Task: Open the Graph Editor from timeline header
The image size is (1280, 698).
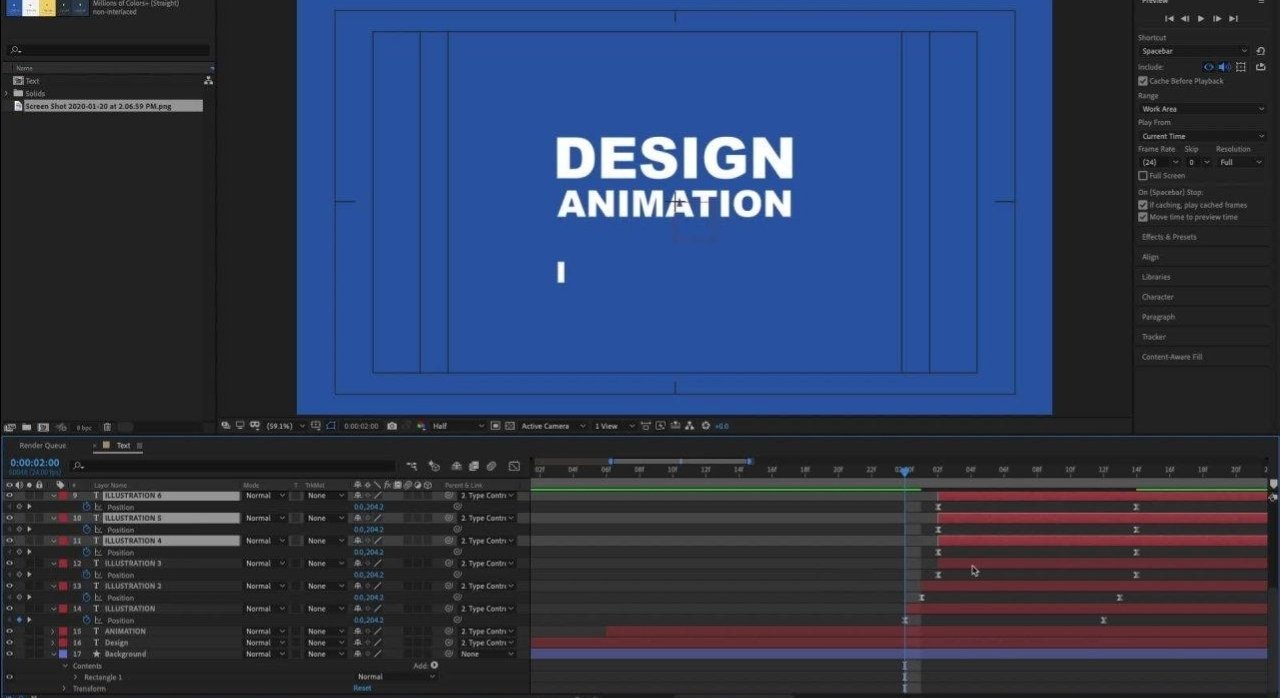Action: pyautogui.click(x=514, y=466)
